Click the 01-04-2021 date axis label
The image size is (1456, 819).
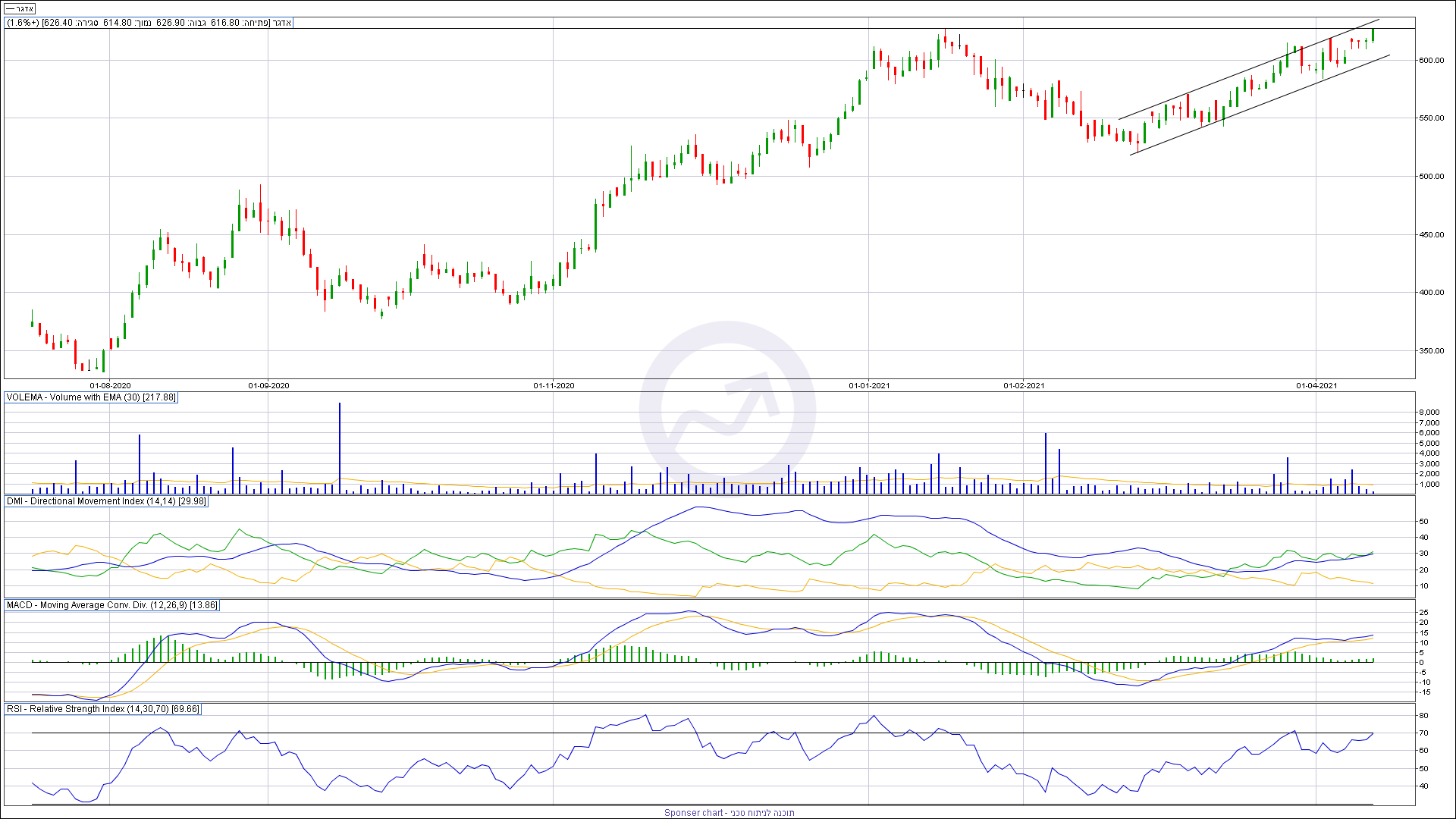click(x=1316, y=386)
